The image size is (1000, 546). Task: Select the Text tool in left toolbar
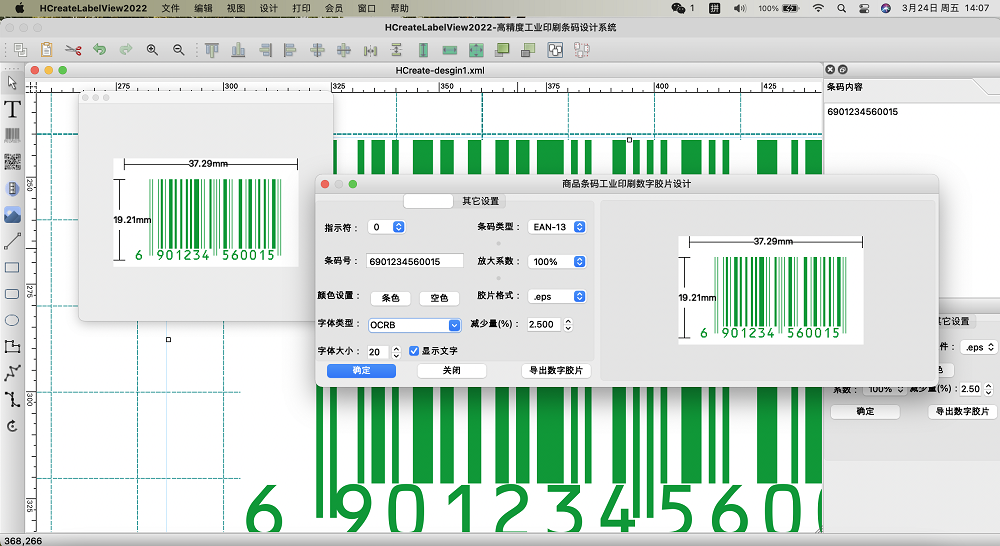click(x=12, y=109)
